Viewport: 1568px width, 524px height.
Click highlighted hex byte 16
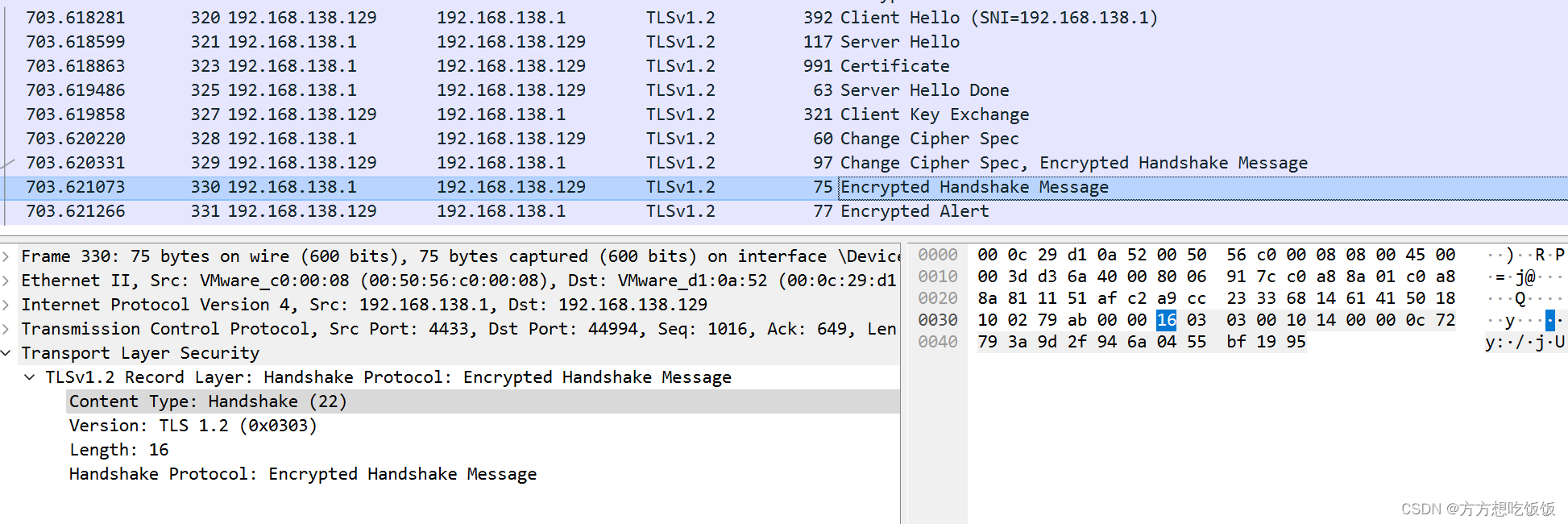(1166, 320)
